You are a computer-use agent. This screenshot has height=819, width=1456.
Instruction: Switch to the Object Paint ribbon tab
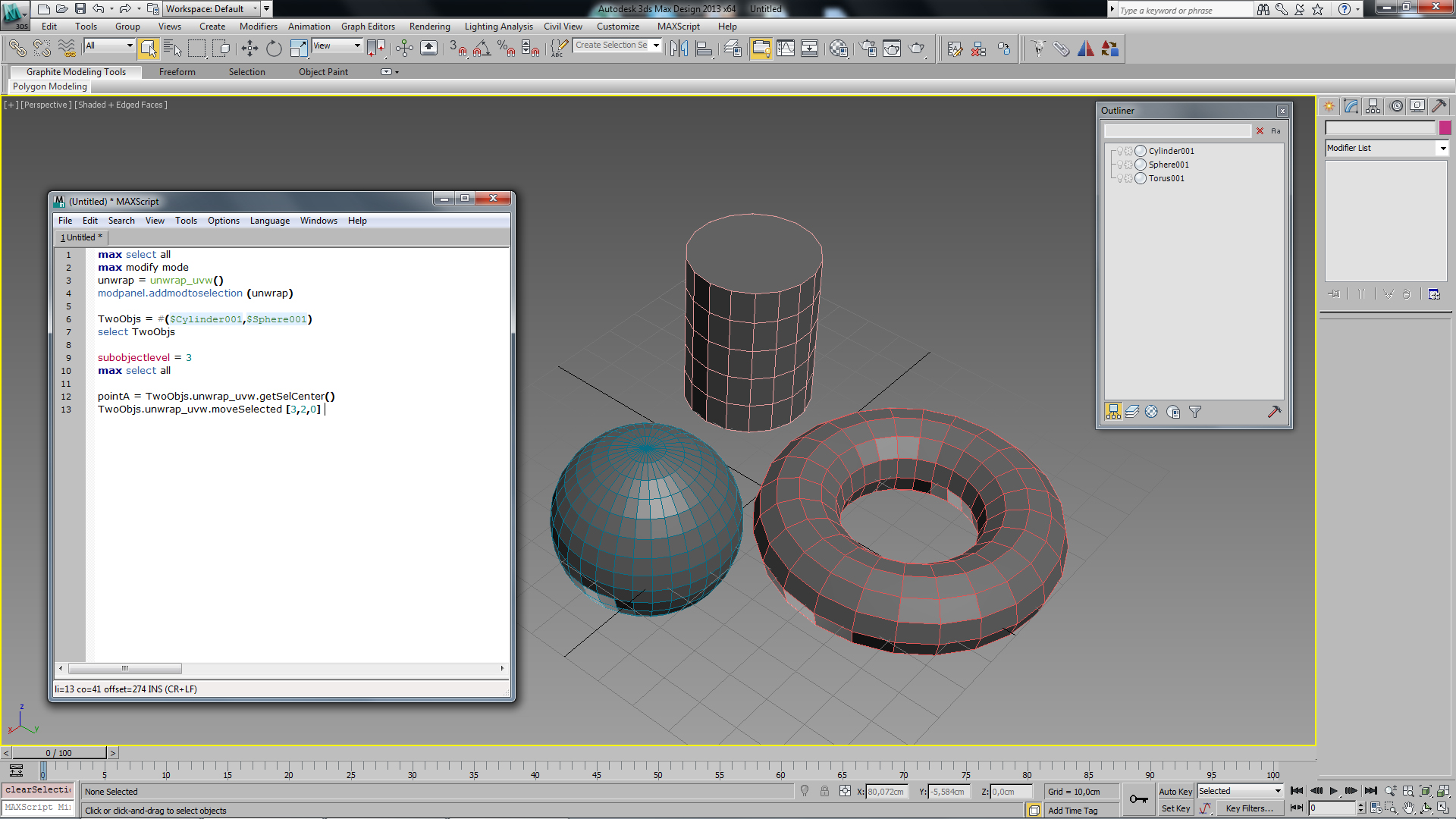323,72
